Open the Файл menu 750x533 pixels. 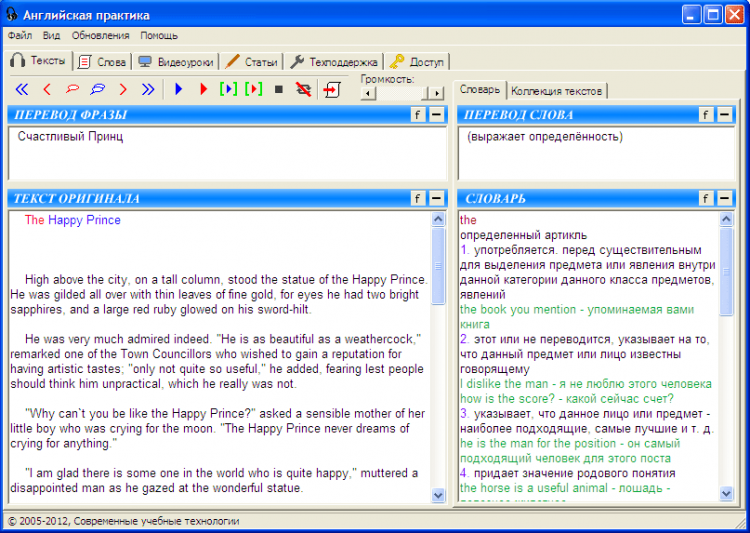pos(20,35)
